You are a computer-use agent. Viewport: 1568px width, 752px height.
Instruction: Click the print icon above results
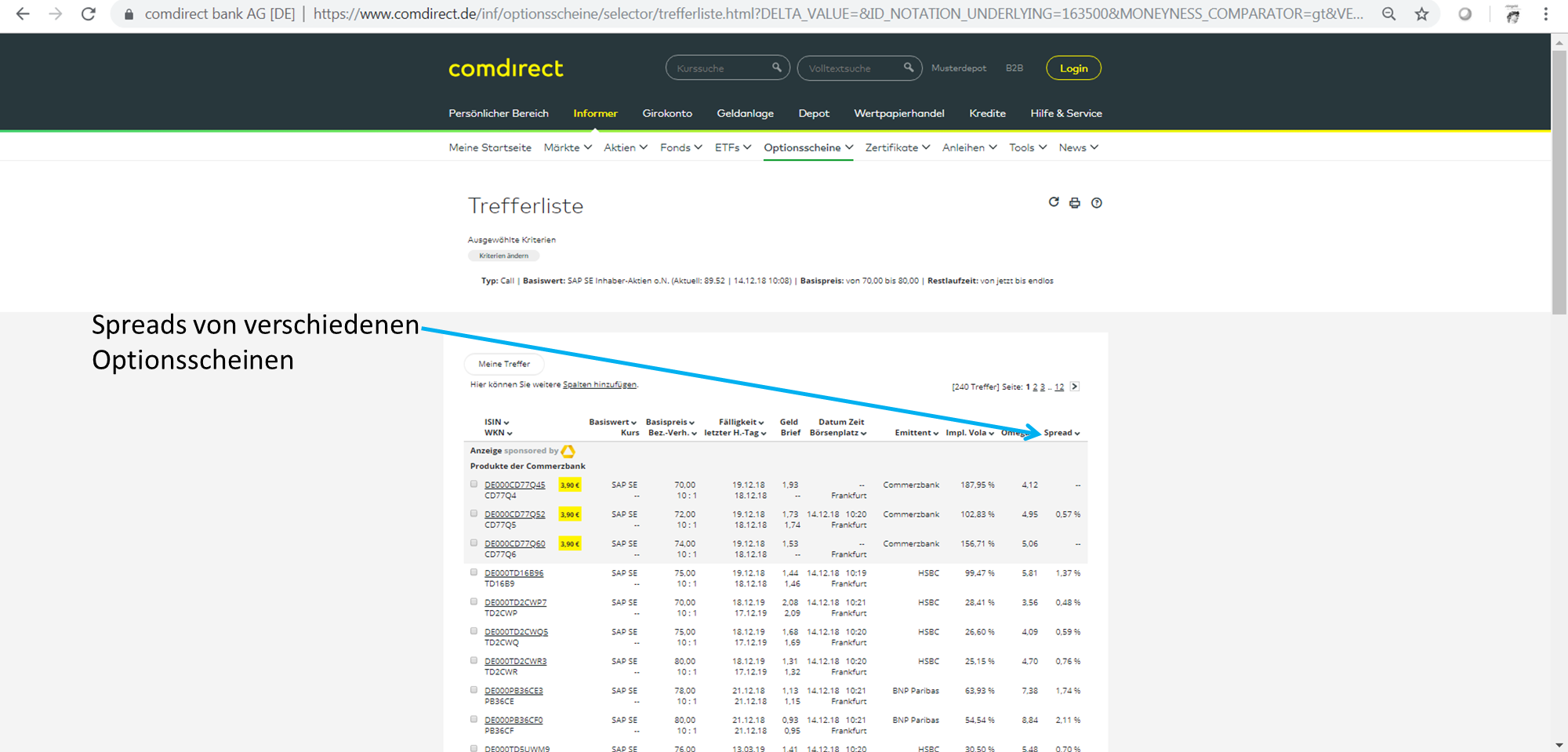[x=1075, y=203]
